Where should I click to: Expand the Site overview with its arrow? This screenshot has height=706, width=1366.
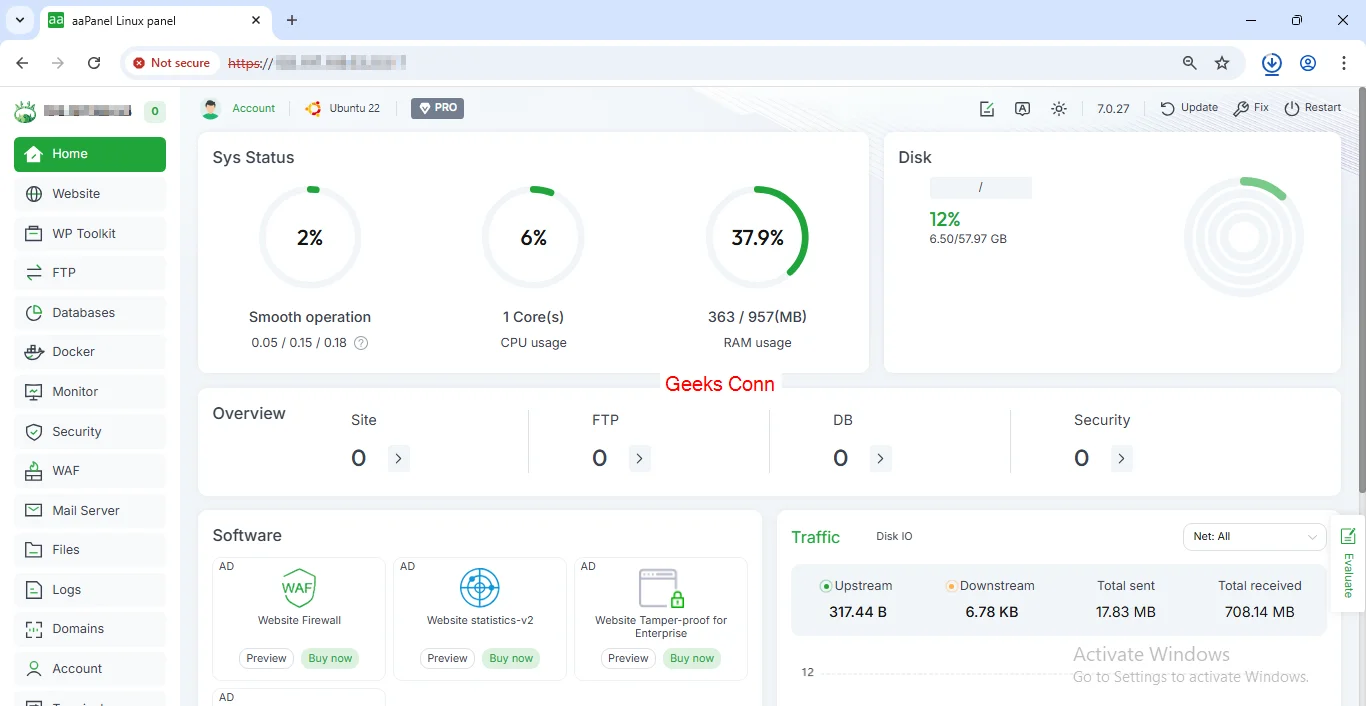pyautogui.click(x=398, y=458)
